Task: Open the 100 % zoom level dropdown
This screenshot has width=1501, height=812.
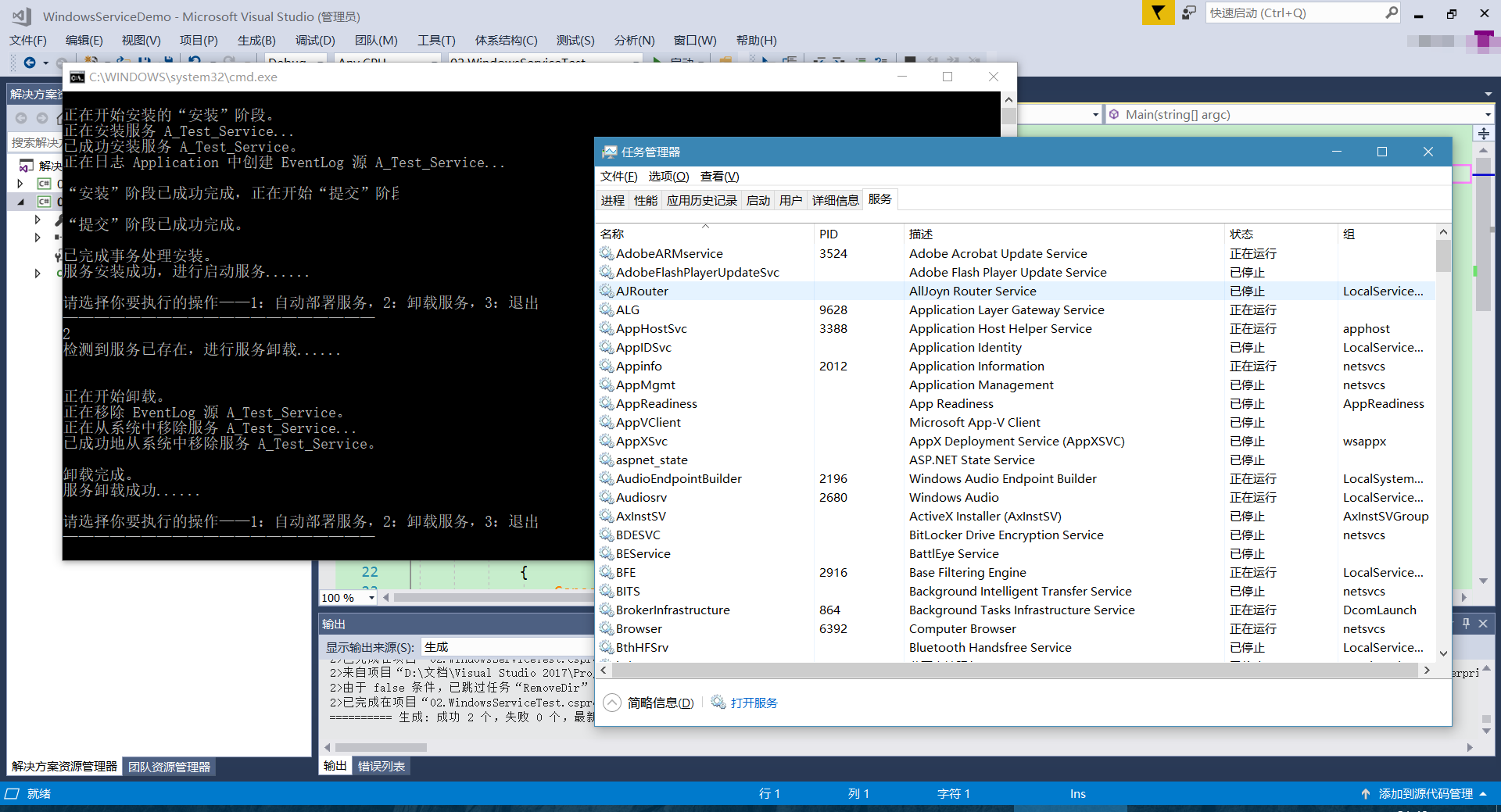Action: tap(371, 597)
